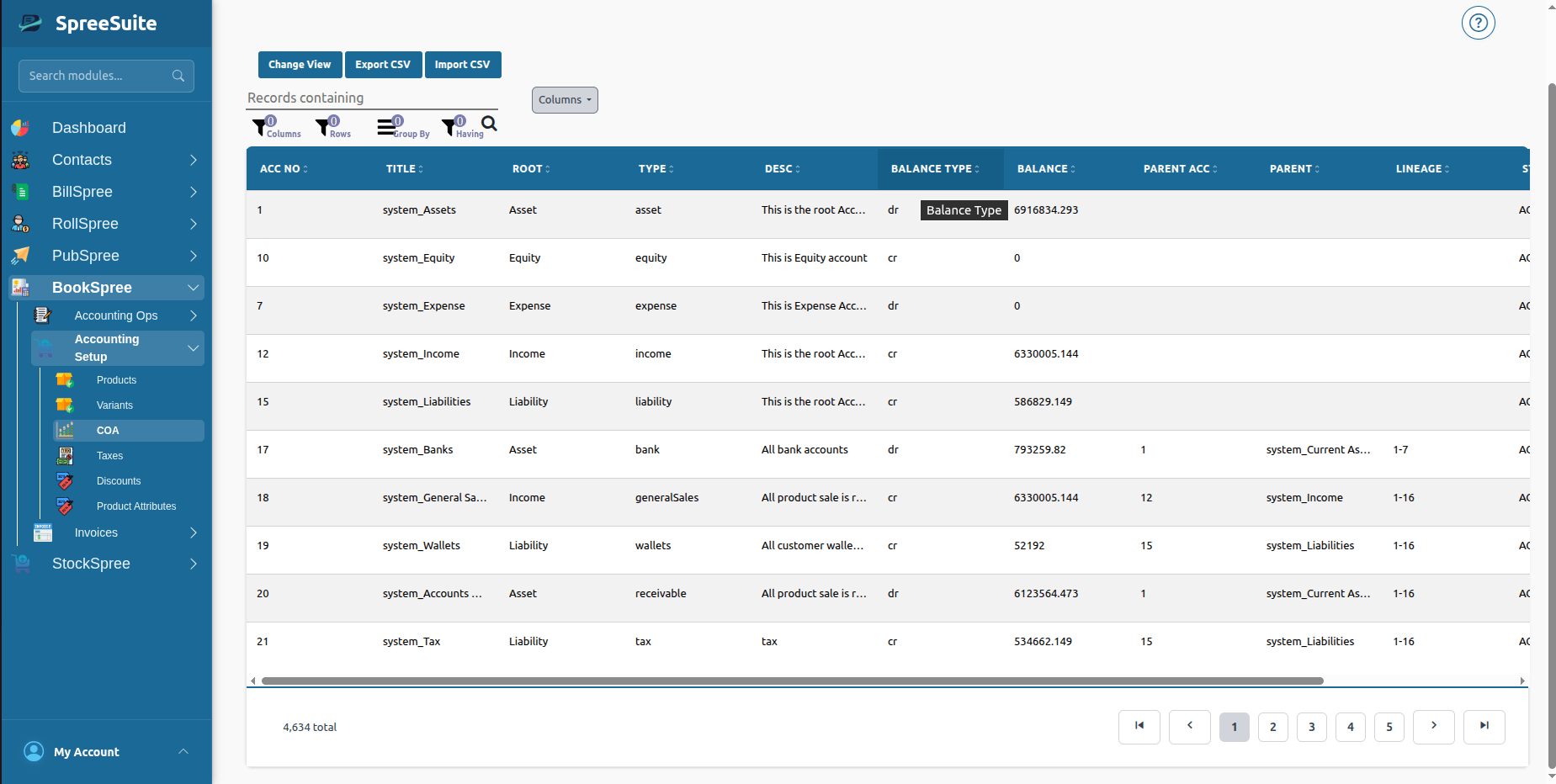Click the search magnifier in module search

[x=178, y=76]
